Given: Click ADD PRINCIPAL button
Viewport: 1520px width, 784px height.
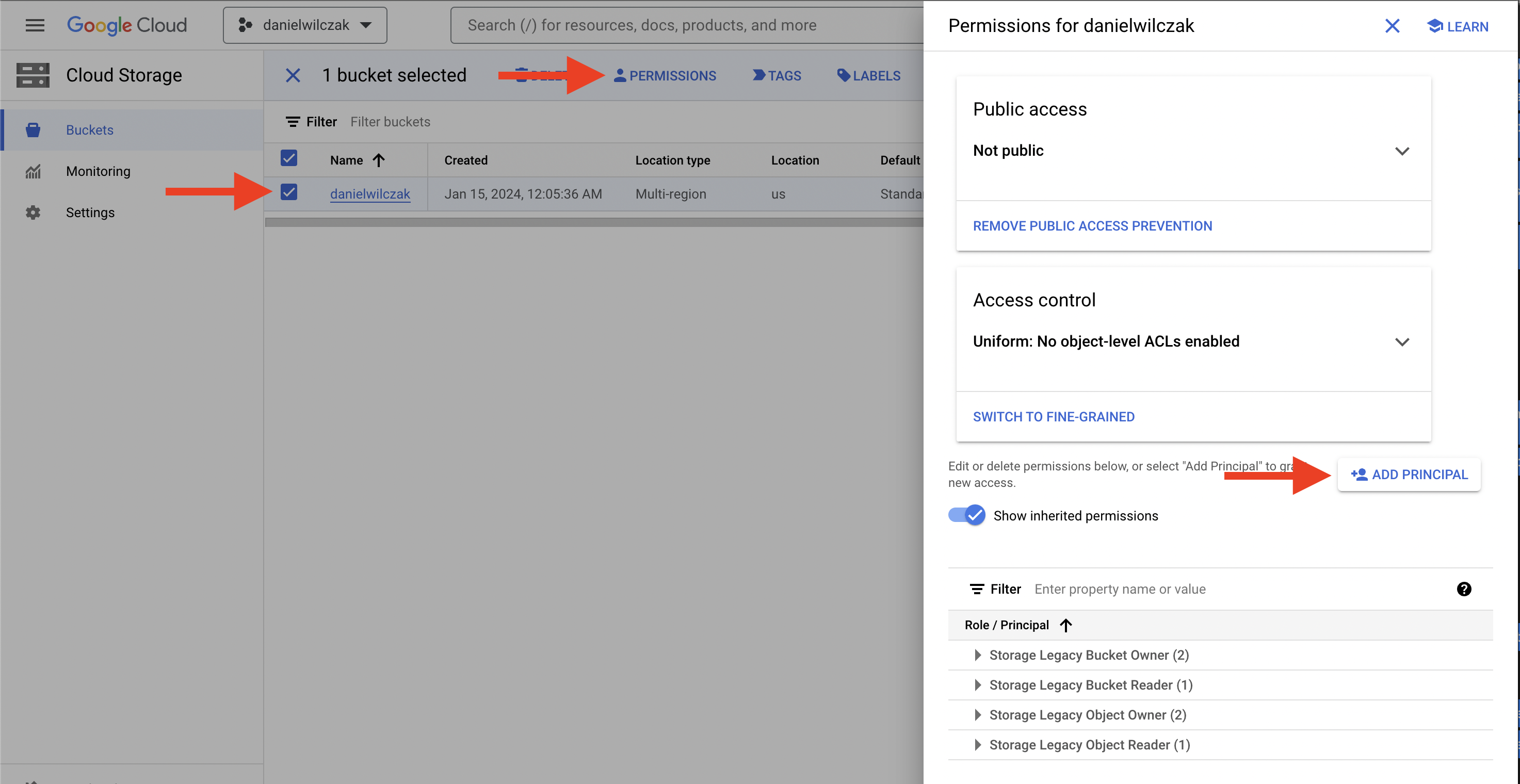Looking at the screenshot, I should click(x=1409, y=475).
